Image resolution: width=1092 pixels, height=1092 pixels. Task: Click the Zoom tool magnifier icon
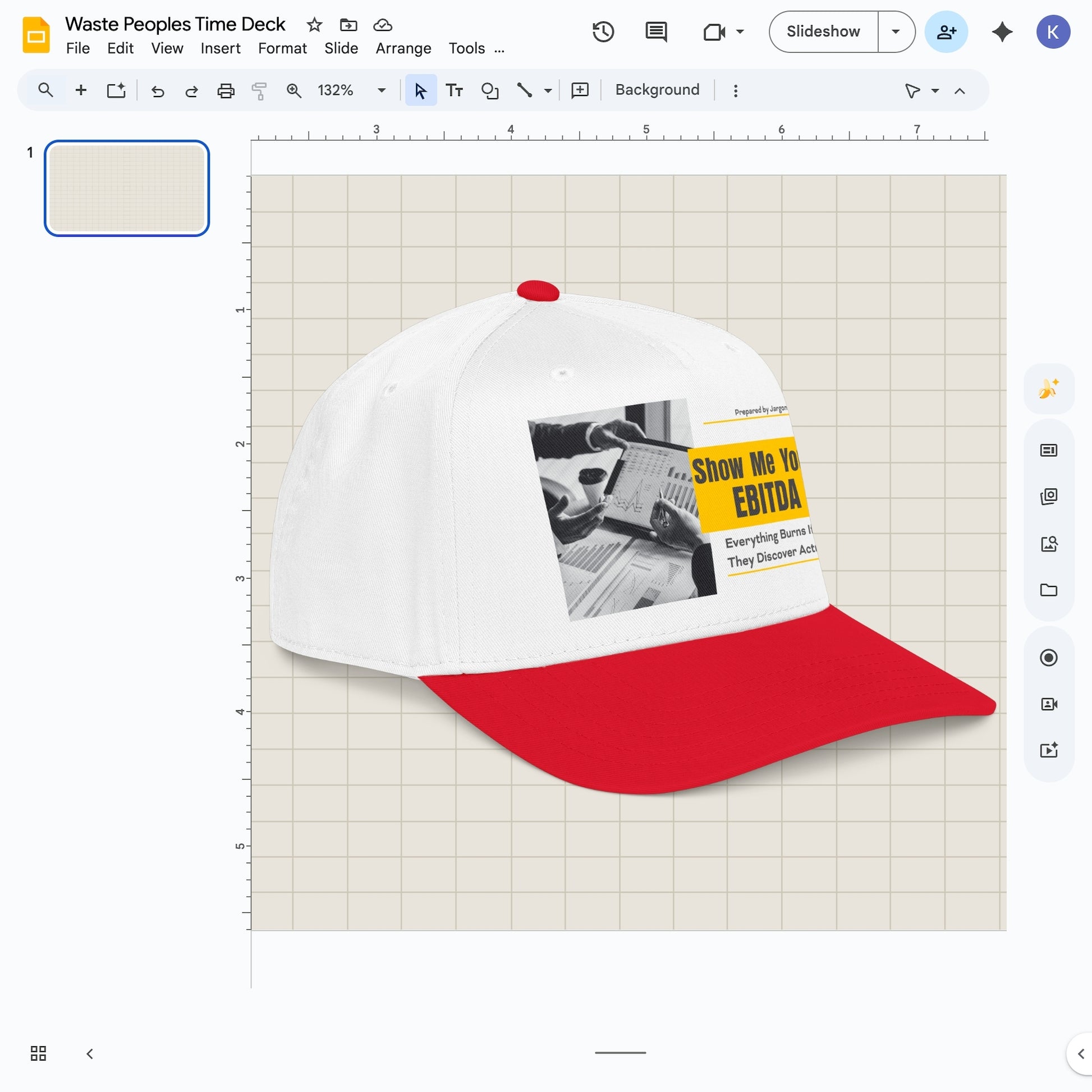[293, 90]
